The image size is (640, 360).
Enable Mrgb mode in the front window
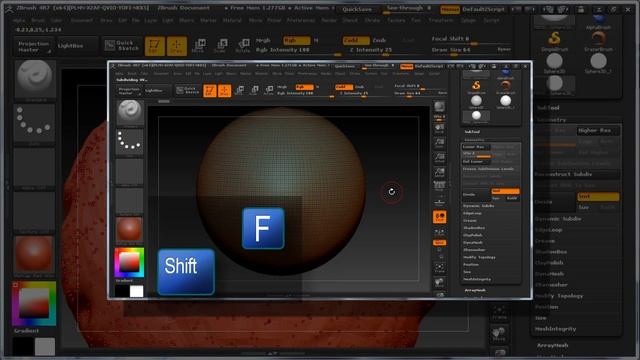point(282,87)
